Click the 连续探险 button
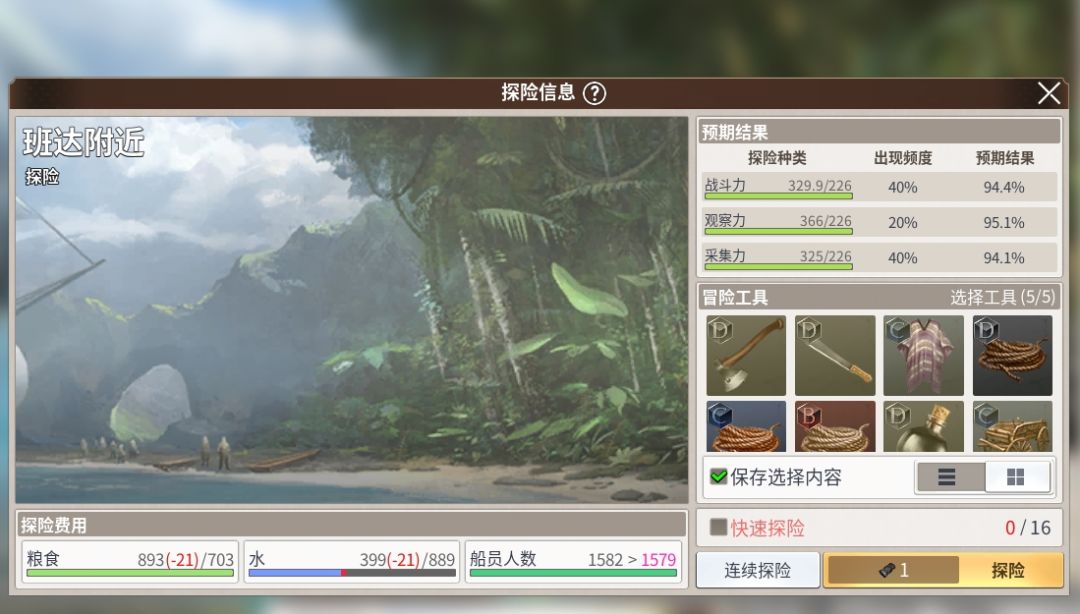 click(x=758, y=570)
